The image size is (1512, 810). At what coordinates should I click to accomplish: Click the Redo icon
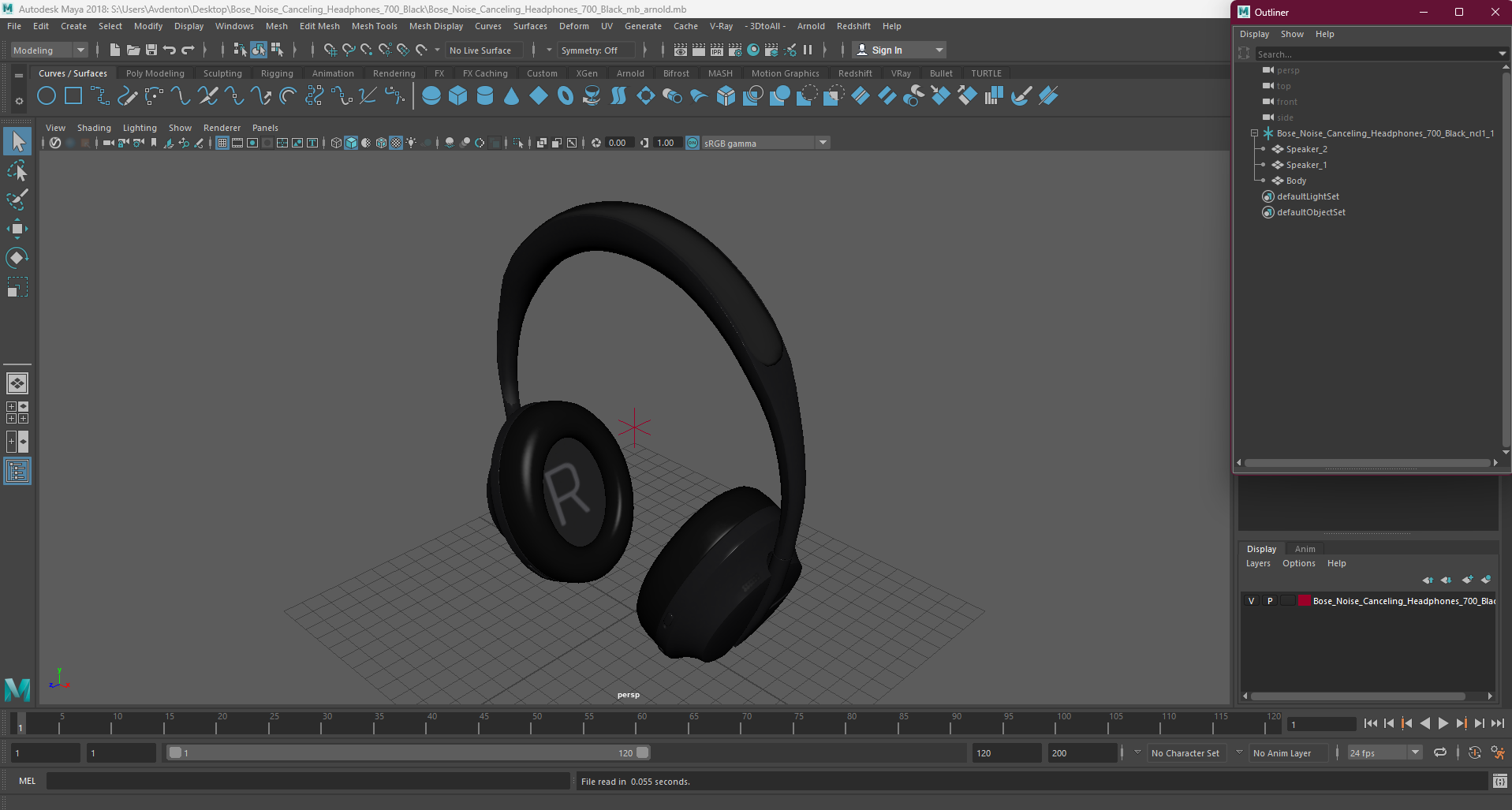188,50
